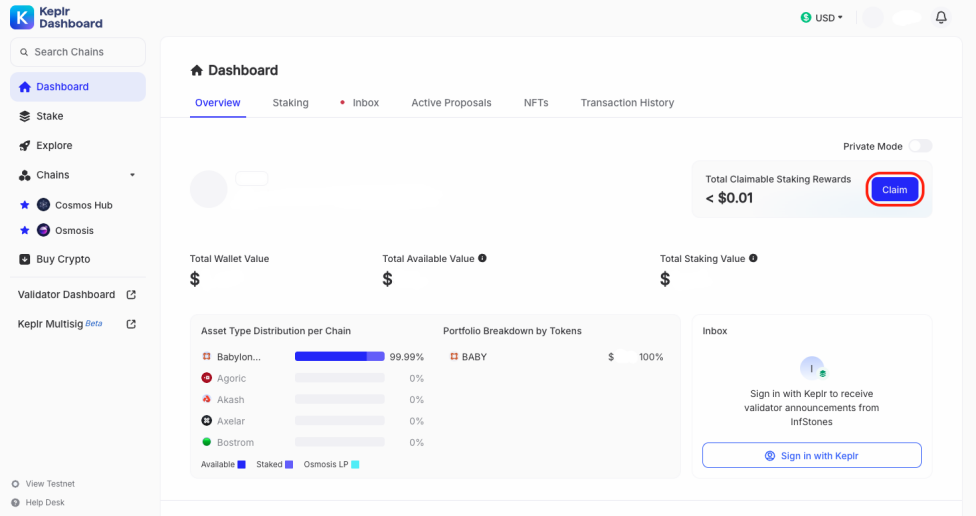Click the Search Chains input field
The image size is (976, 516).
pyautogui.click(x=78, y=52)
